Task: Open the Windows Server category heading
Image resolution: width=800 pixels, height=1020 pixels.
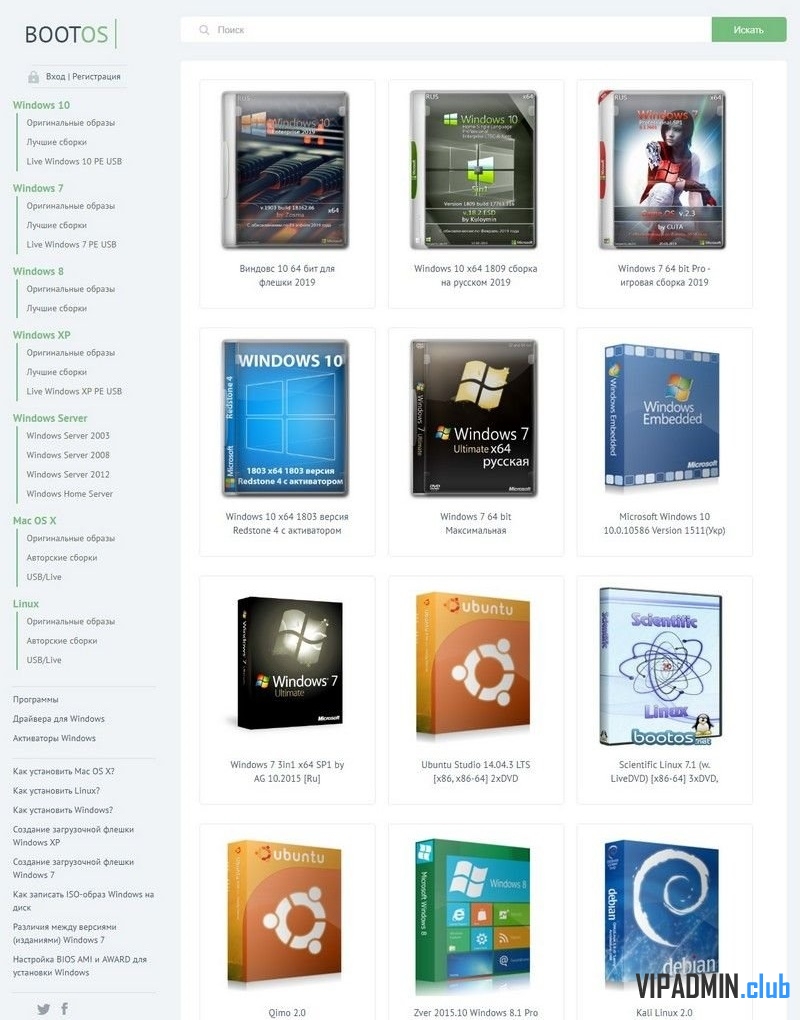Action: point(50,418)
